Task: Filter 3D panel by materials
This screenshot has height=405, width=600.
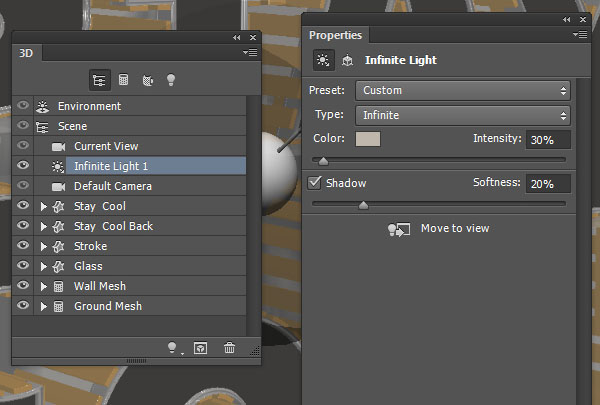Action: (x=147, y=79)
